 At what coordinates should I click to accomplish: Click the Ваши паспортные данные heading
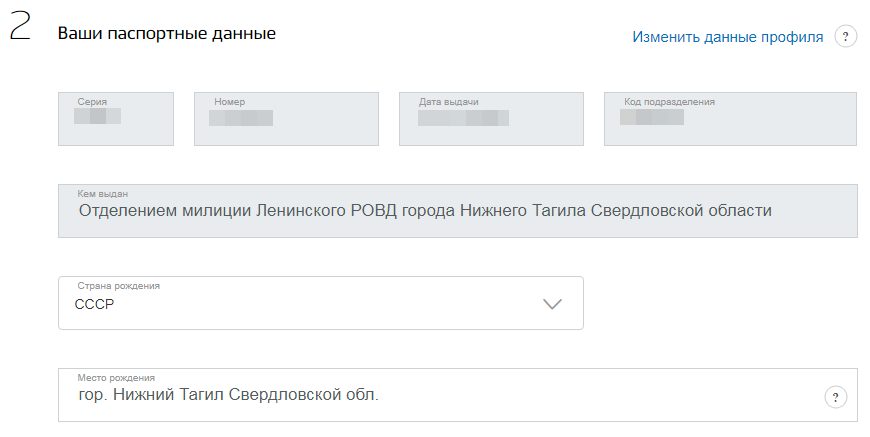click(166, 33)
